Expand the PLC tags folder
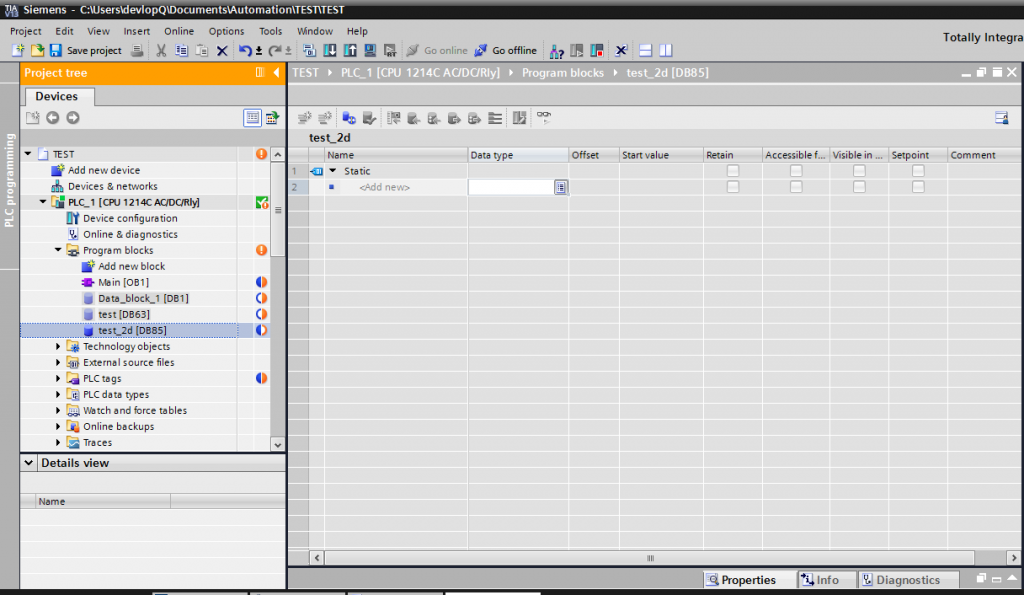The height and width of the screenshot is (595, 1024). (x=58, y=378)
